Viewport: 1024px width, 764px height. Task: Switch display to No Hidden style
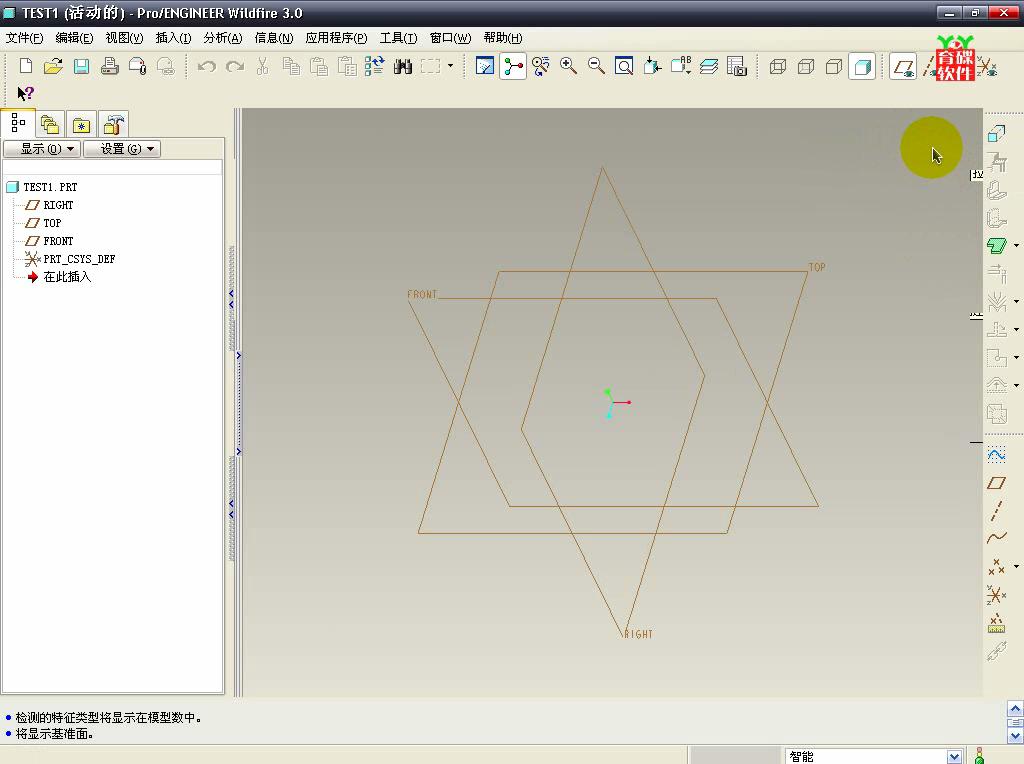(834, 66)
